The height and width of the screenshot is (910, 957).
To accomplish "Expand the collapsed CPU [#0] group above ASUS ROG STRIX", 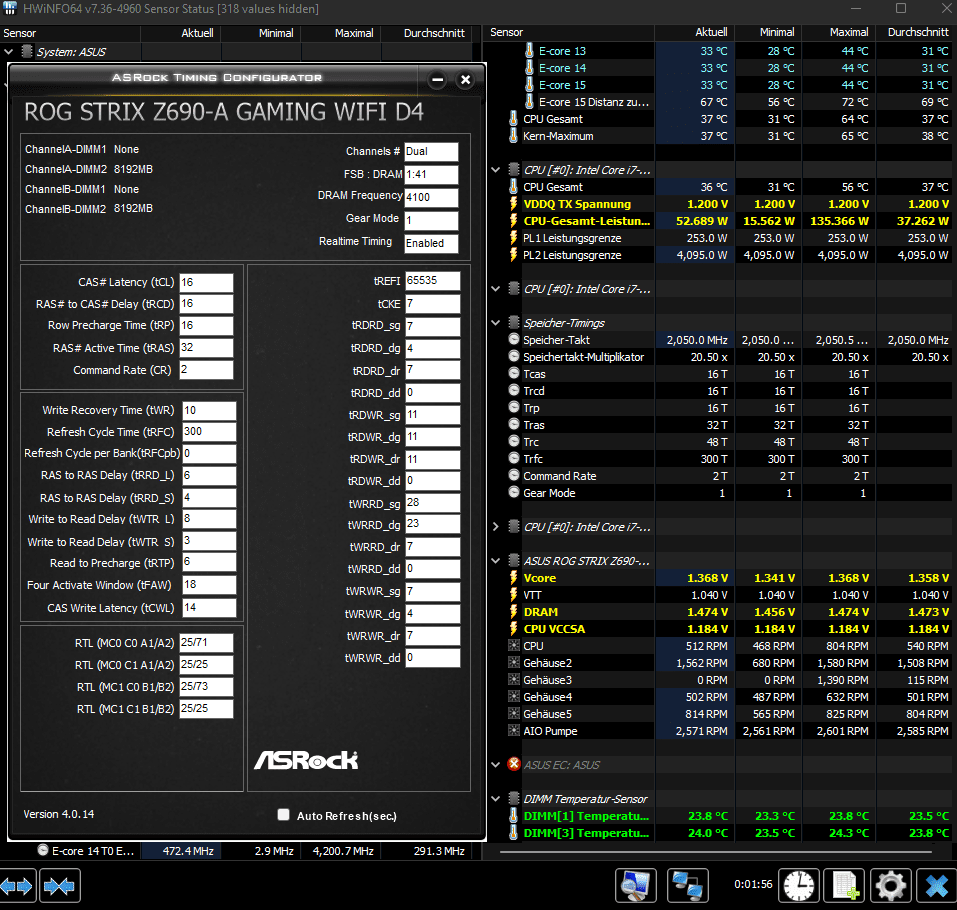I will tap(496, 526).
